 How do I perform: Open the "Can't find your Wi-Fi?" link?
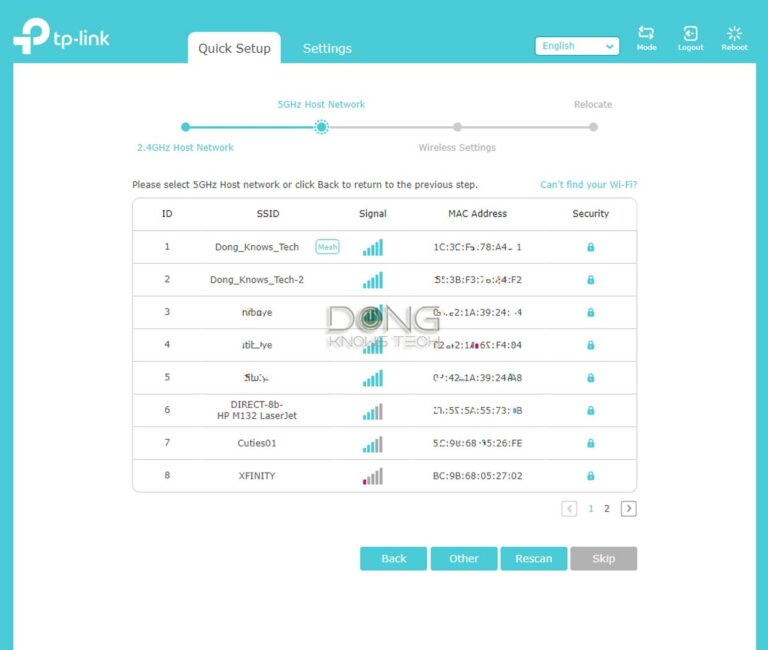point(588,185)
